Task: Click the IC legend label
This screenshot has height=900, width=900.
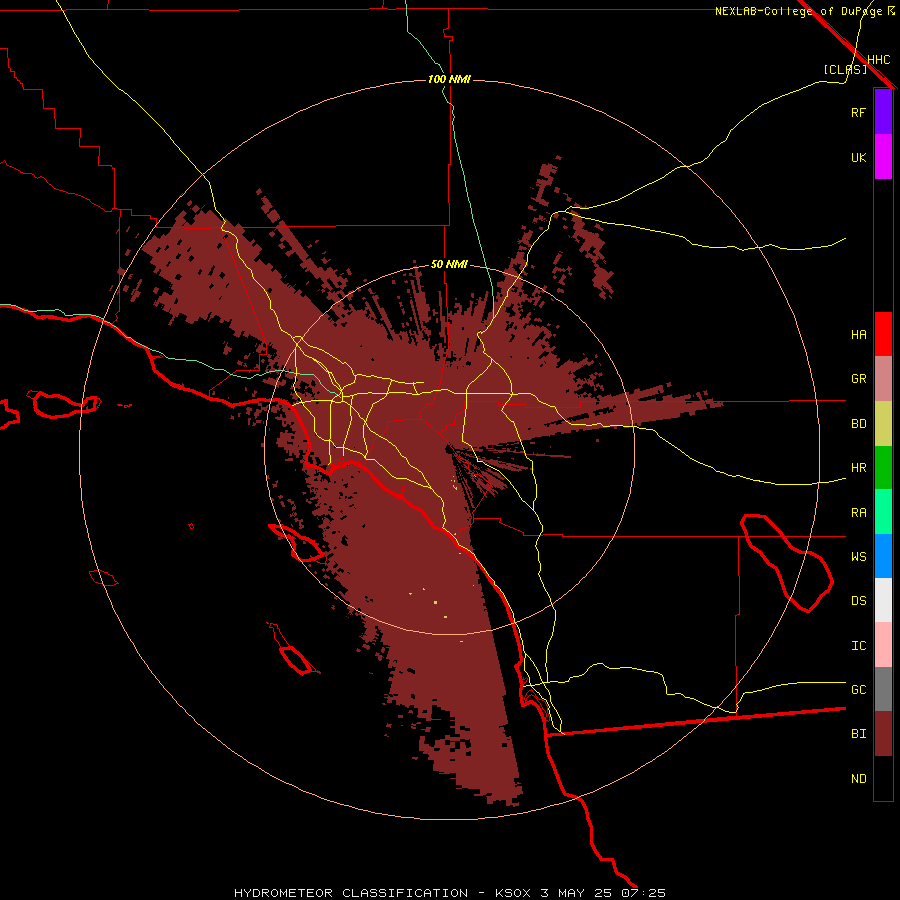Action: pos(858,646)
